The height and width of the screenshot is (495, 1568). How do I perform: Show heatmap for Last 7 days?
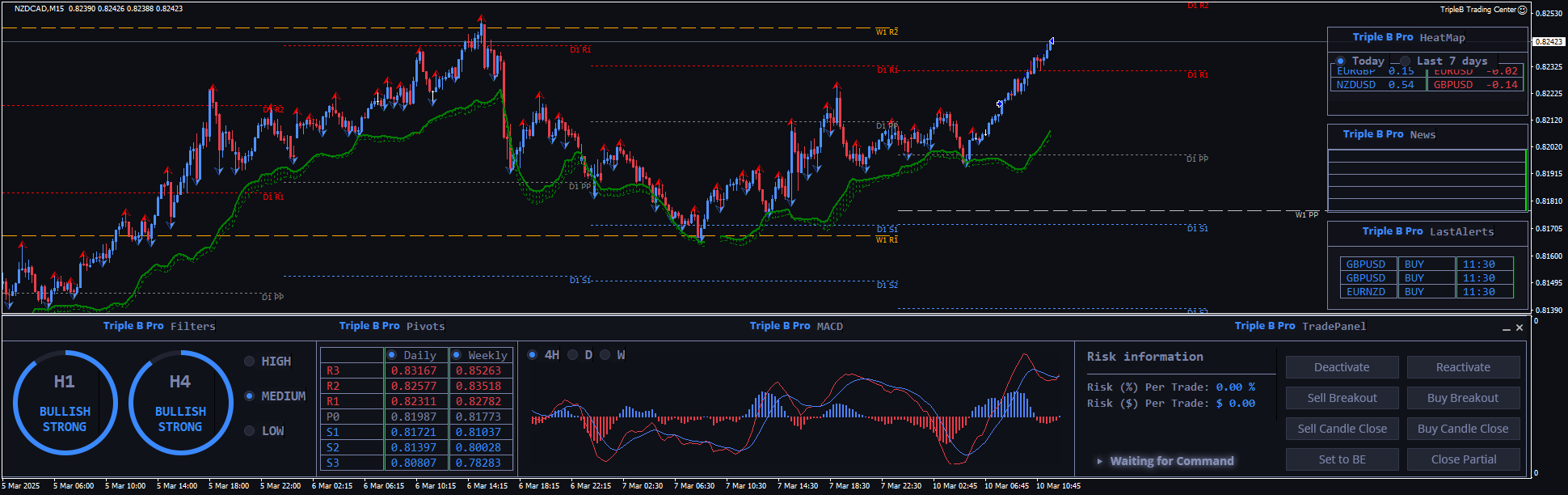click(x=1406, y=61)
